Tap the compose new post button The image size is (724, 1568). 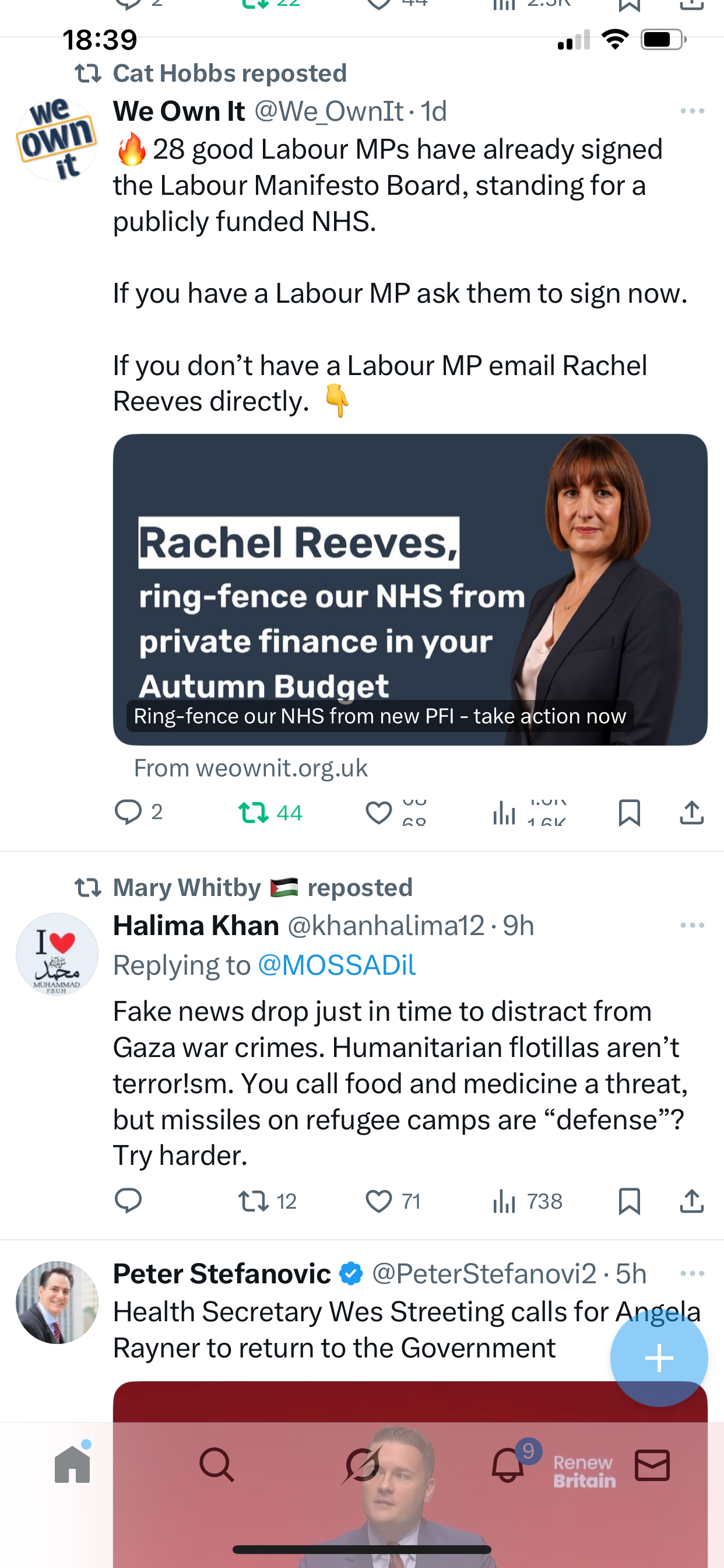tap(659, 1358)
